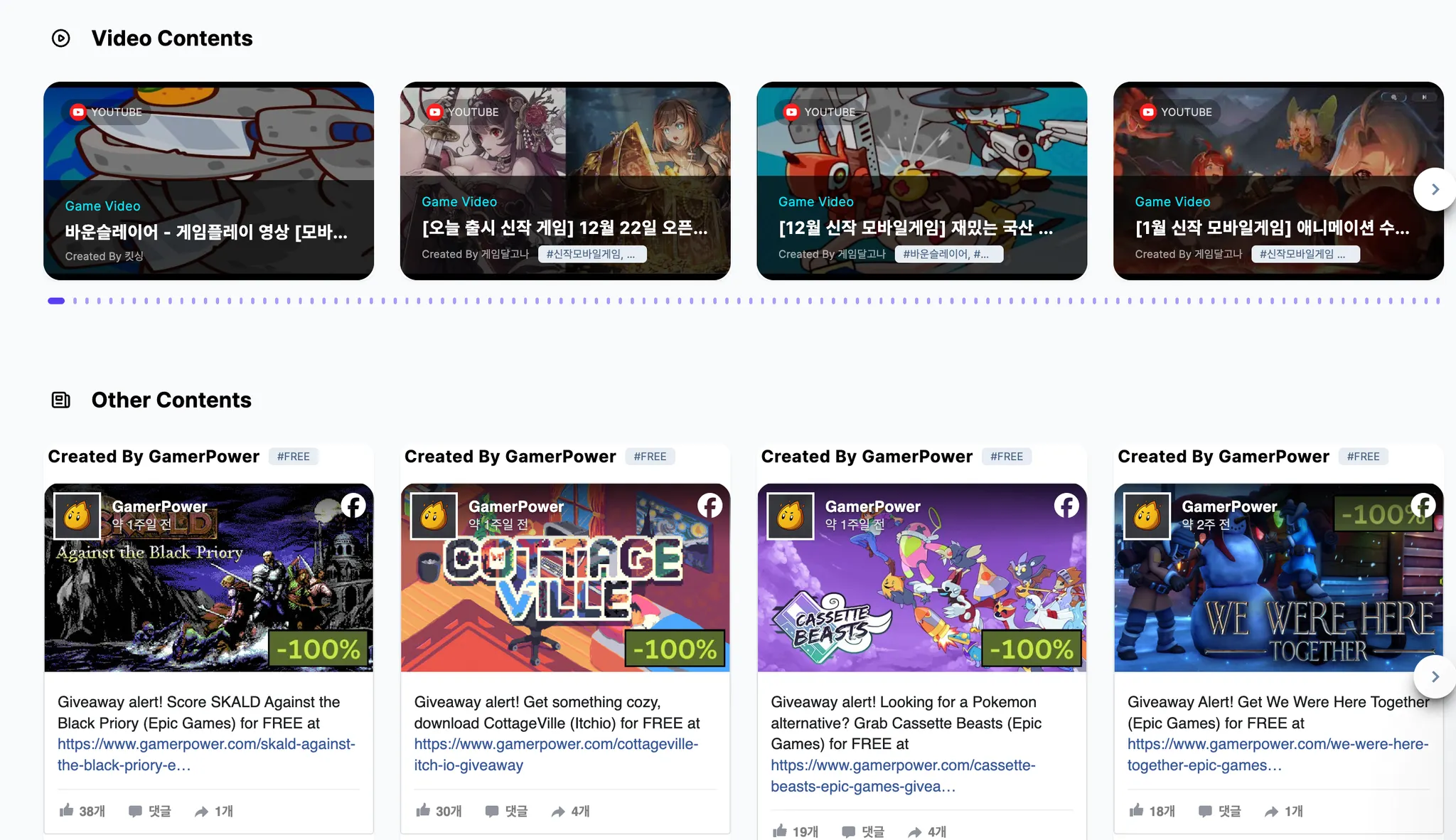Click Facebook icon on Cassette Beasts post
1456x840 pixels.
pyautogui.click(x=1066, y=506)
